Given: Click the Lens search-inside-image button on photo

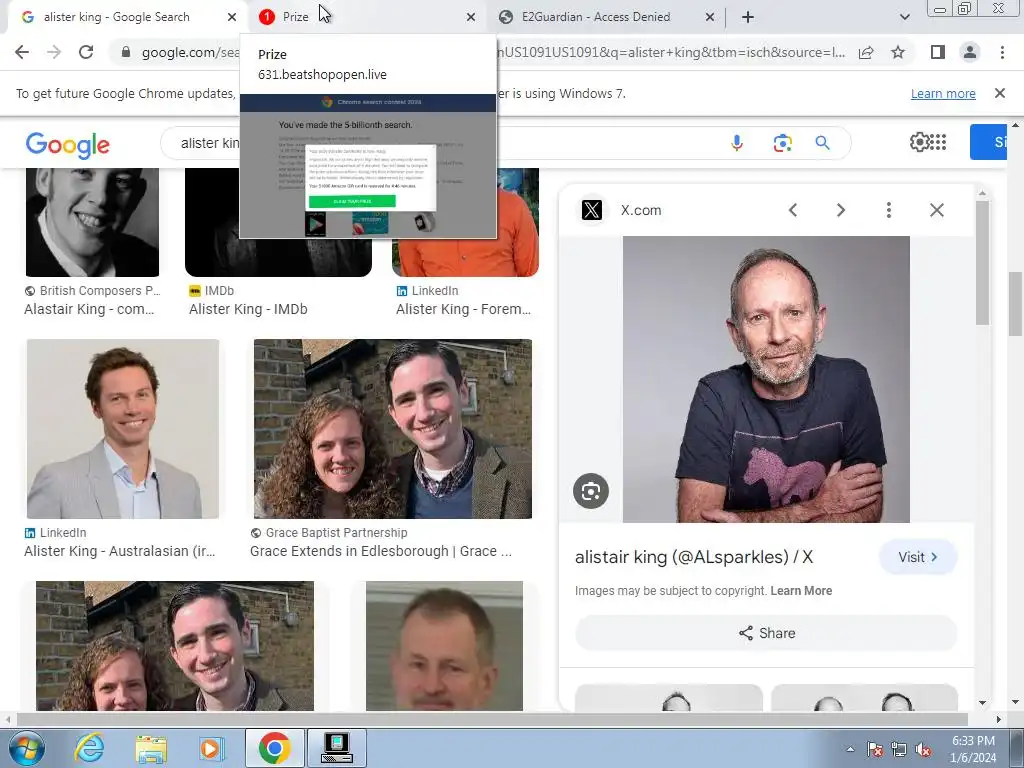Looking at the screenshot, I should 591,491.
